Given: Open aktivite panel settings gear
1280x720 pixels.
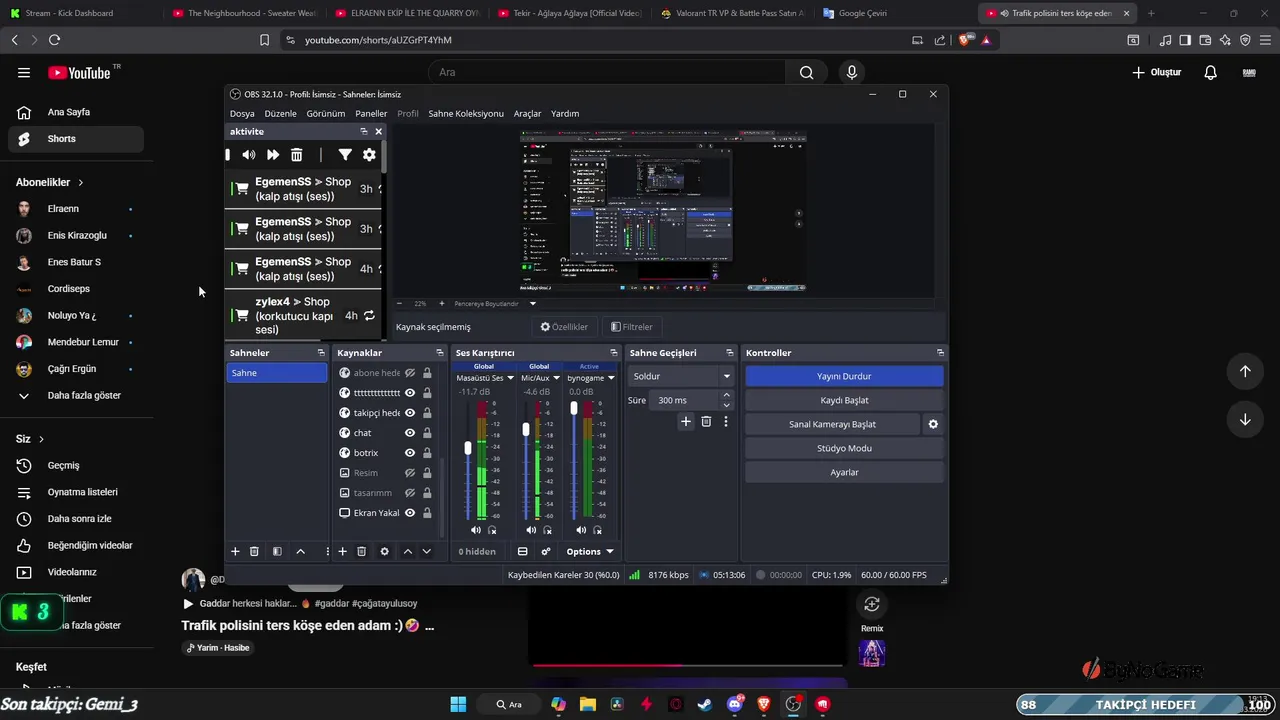Looking at the screenshot, I should point(369,155).
